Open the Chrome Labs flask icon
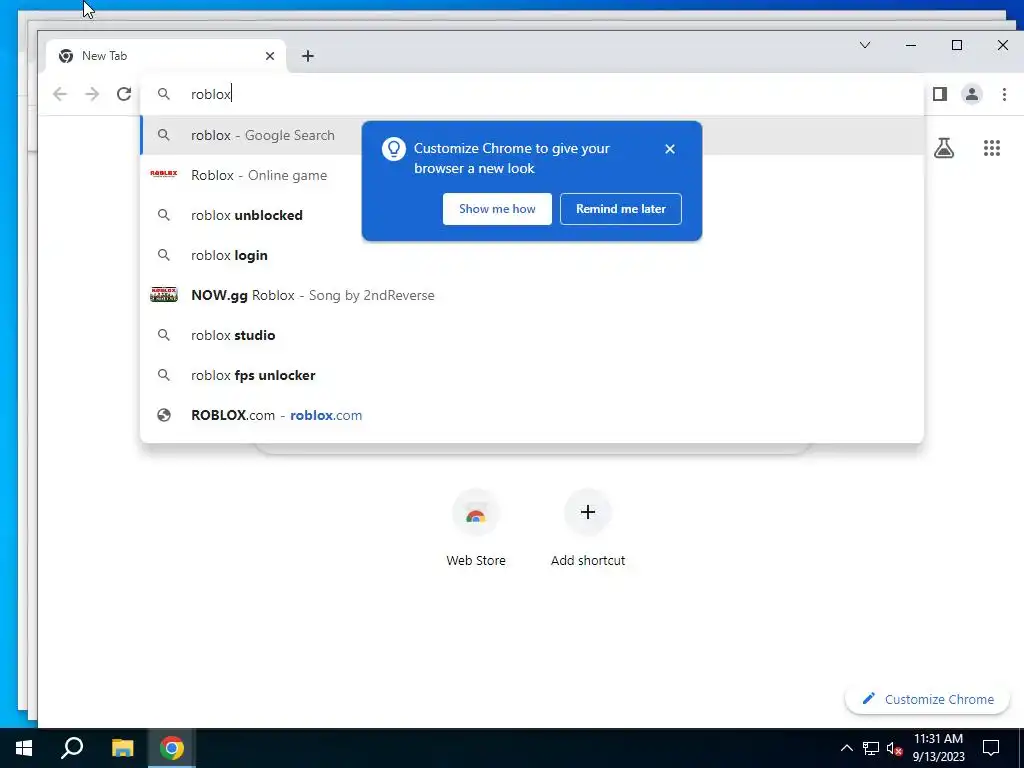 944,148
